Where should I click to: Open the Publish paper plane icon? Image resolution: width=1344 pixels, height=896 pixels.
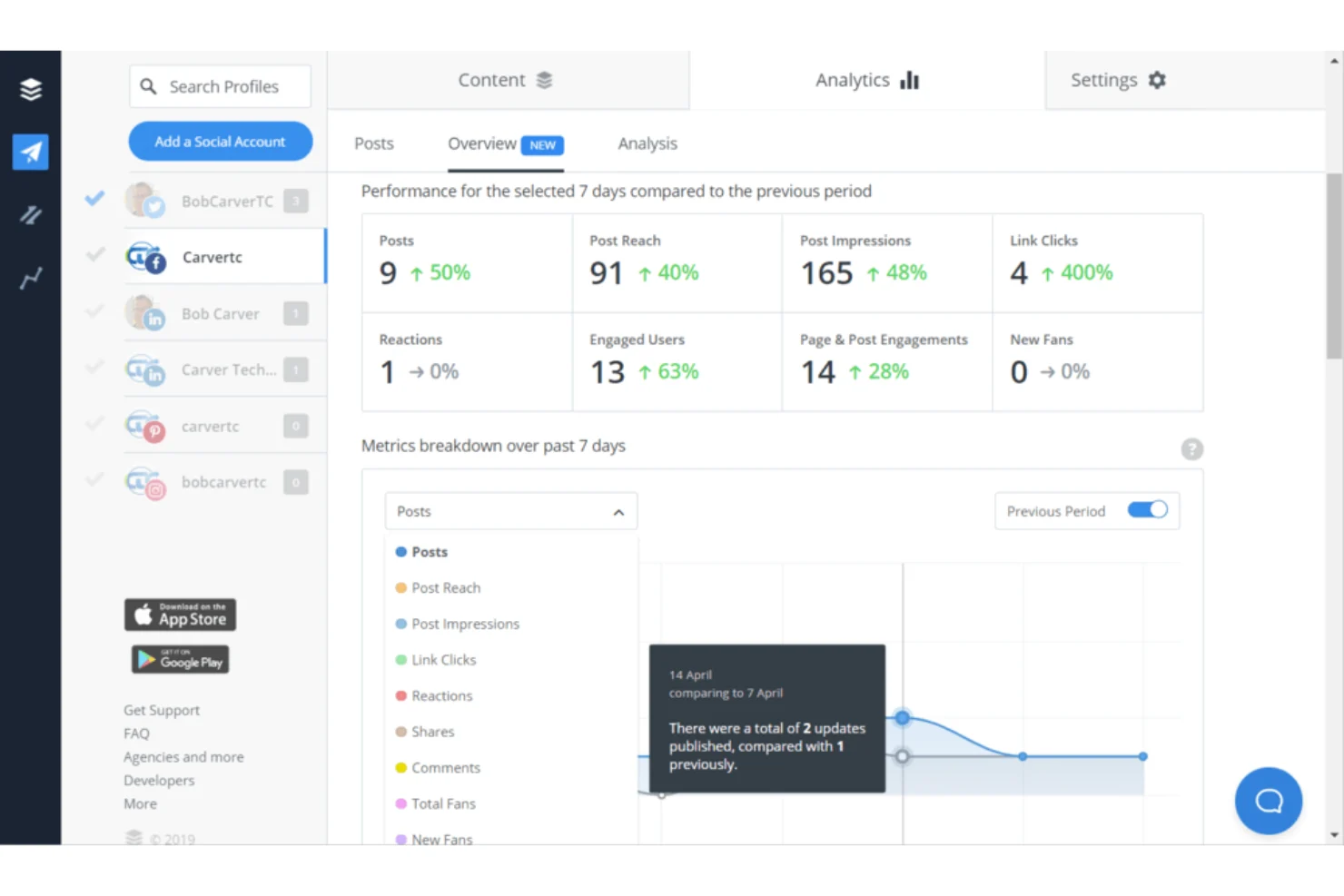pyautogui.click(x=31, y=152)
